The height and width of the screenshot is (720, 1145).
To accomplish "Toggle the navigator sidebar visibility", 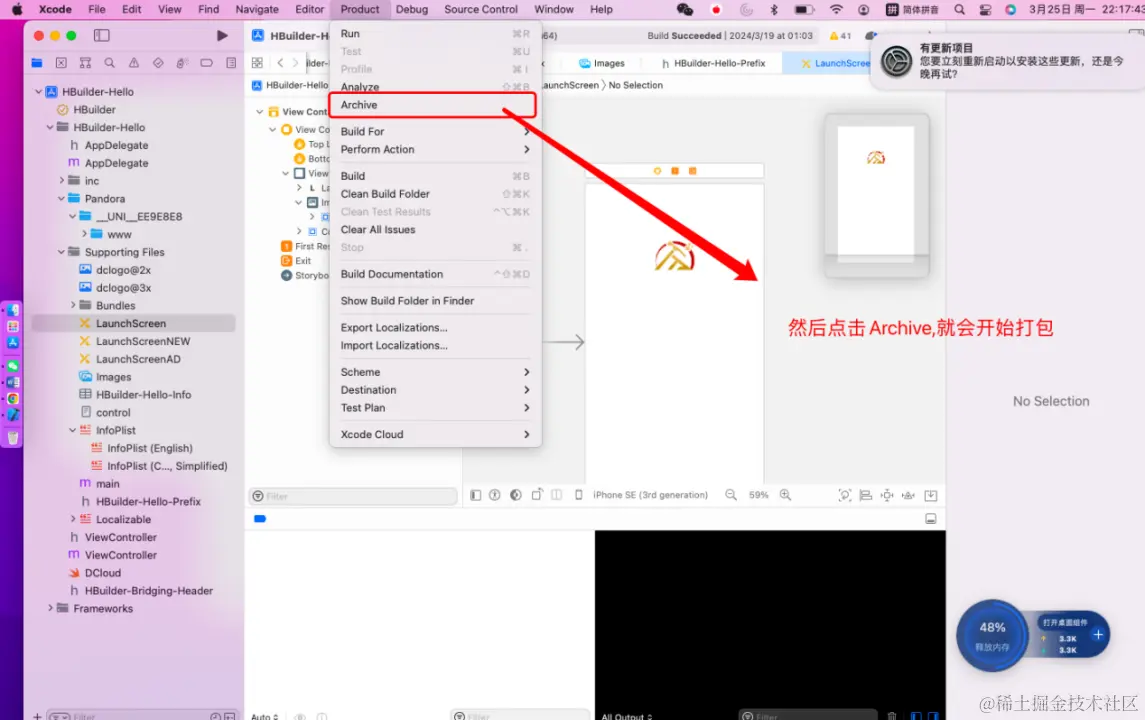I will click(x=102, y=35).
